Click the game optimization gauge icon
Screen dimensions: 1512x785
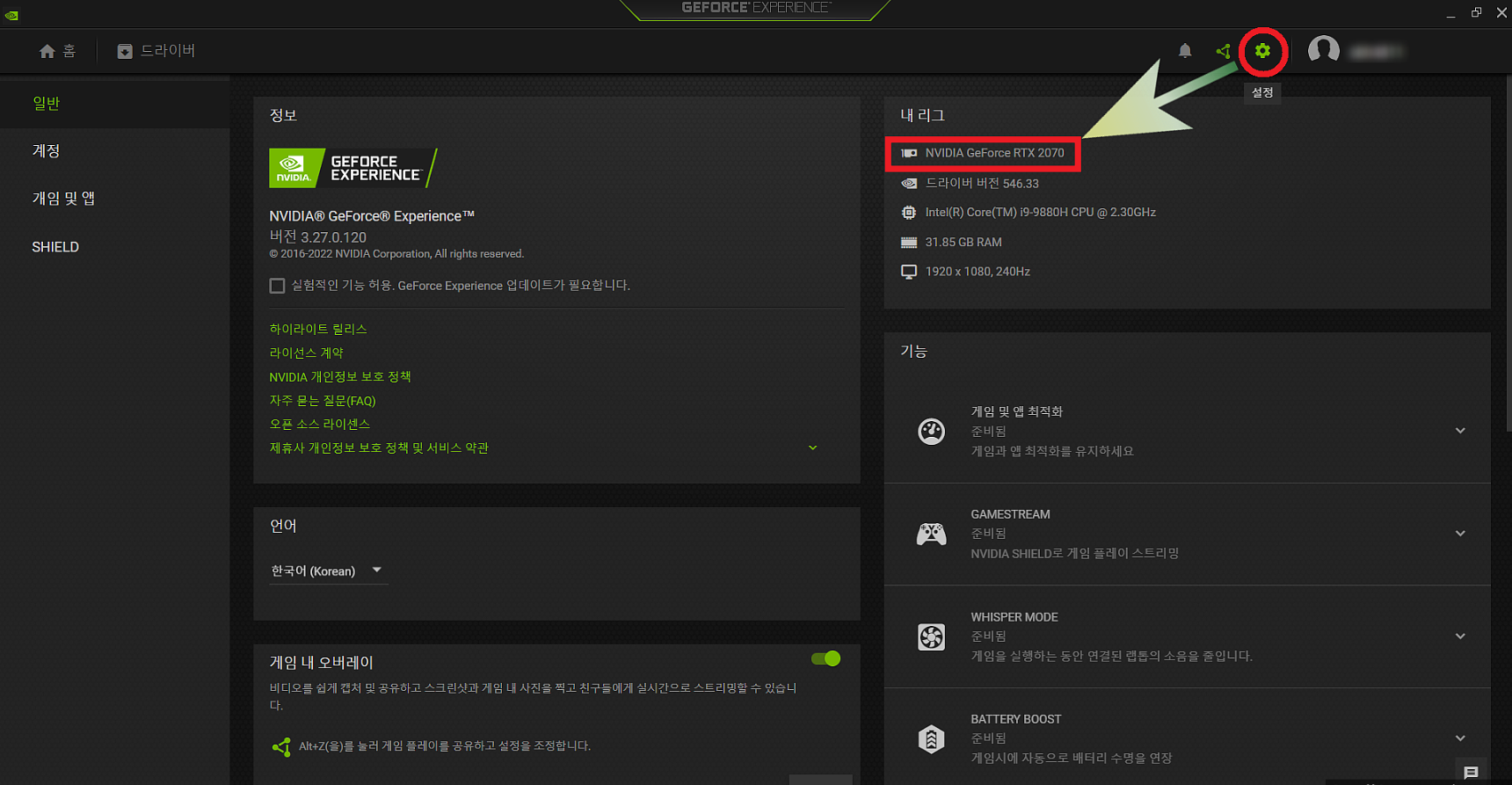932,431
